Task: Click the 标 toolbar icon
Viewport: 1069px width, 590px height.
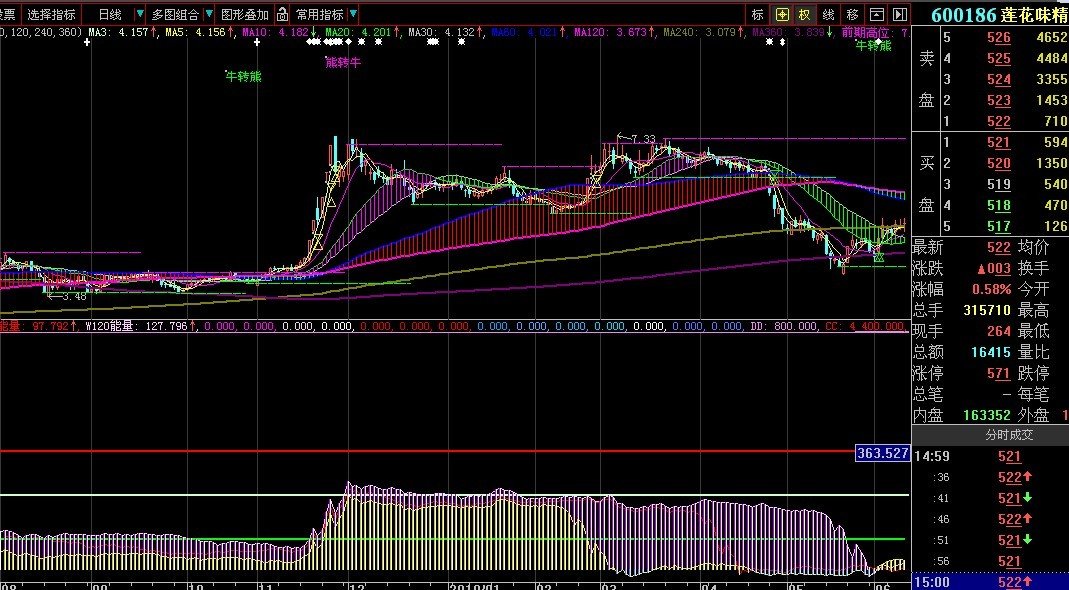Action: [757, 14]
